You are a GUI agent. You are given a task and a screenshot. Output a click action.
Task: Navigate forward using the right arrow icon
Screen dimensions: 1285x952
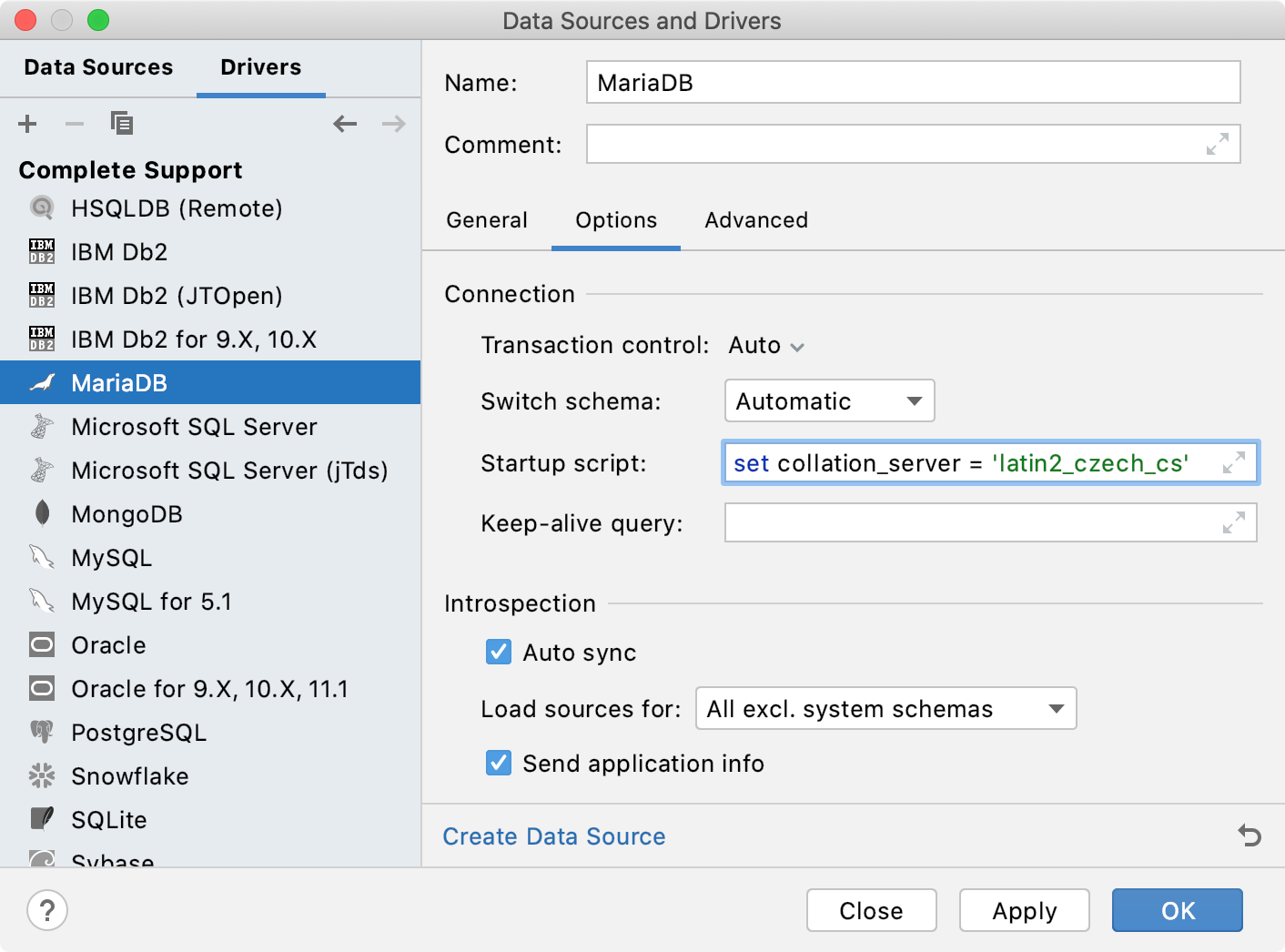[392, 124]
